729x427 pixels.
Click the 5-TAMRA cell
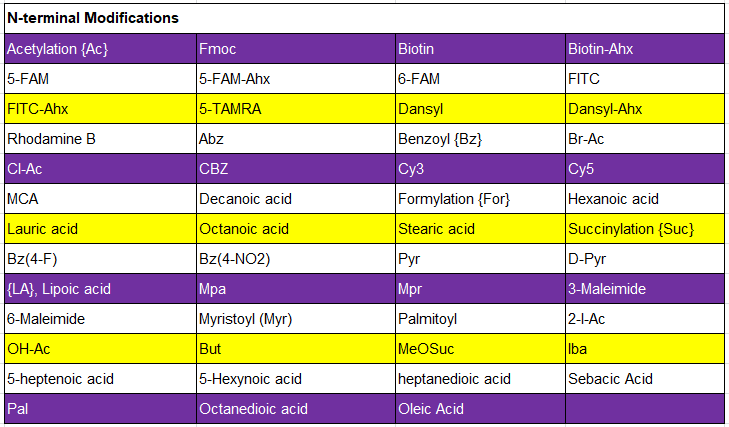pos(294,108)
